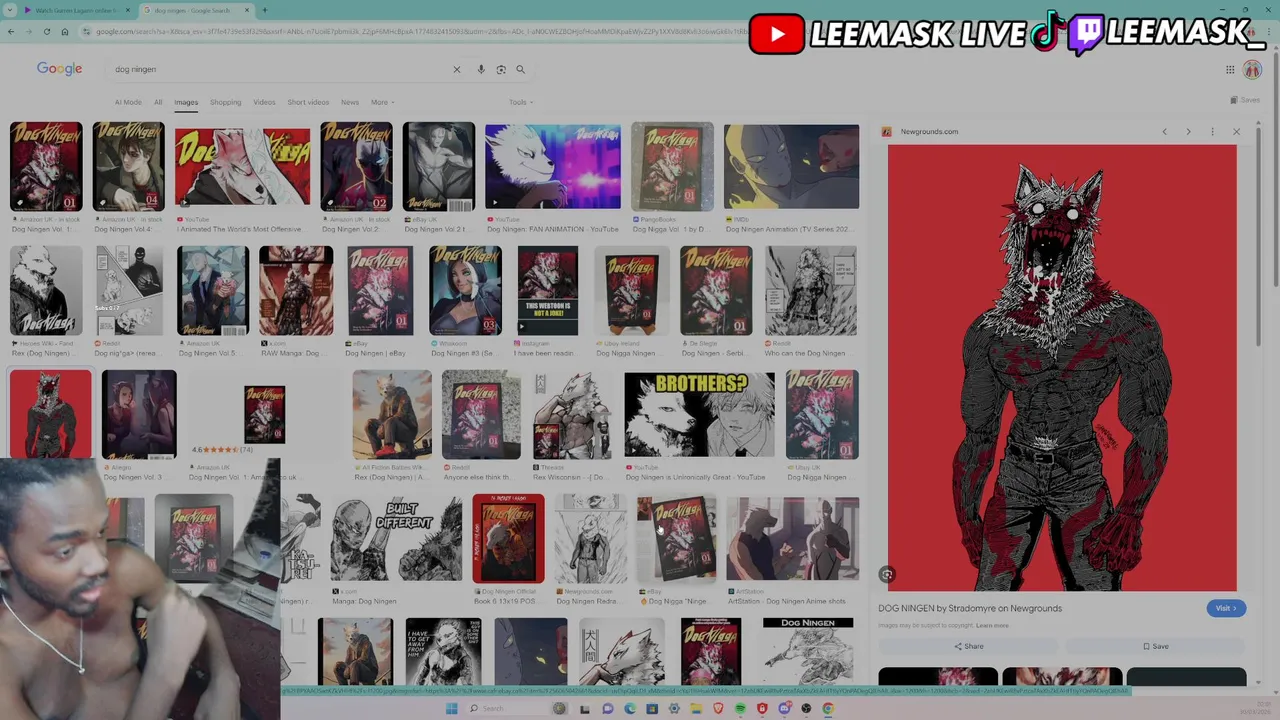Click the copyright 'Learn more' link
This screenshot has width=1280, height=720.
click(x=992, y=625)
